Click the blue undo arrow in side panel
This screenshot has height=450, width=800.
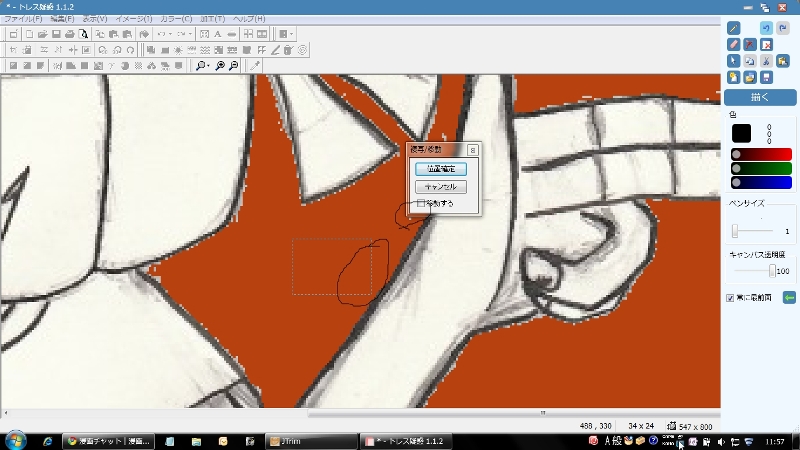tap(766, 28)
